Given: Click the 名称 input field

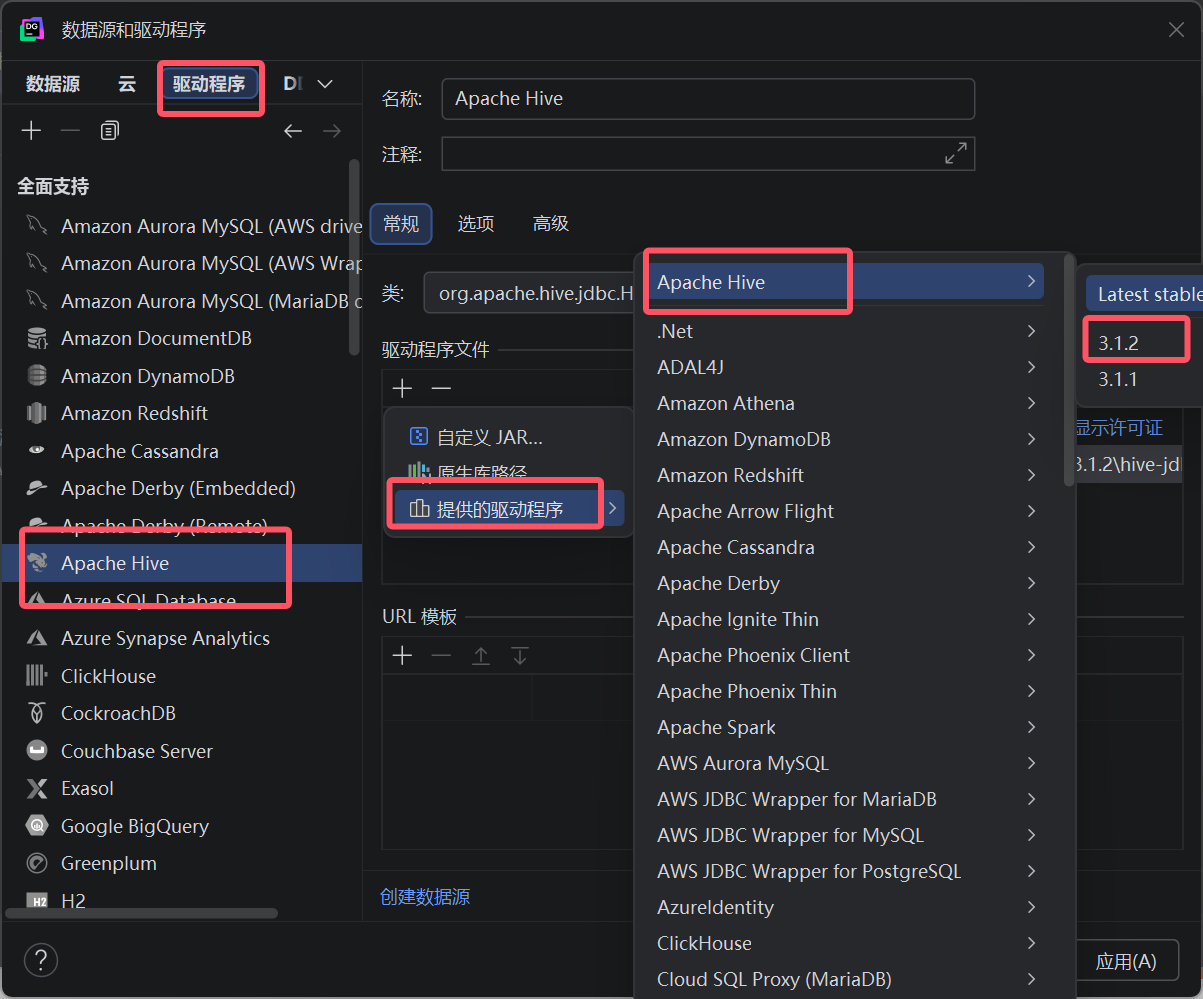Looking at the screenshot, I should pos(707,99).
